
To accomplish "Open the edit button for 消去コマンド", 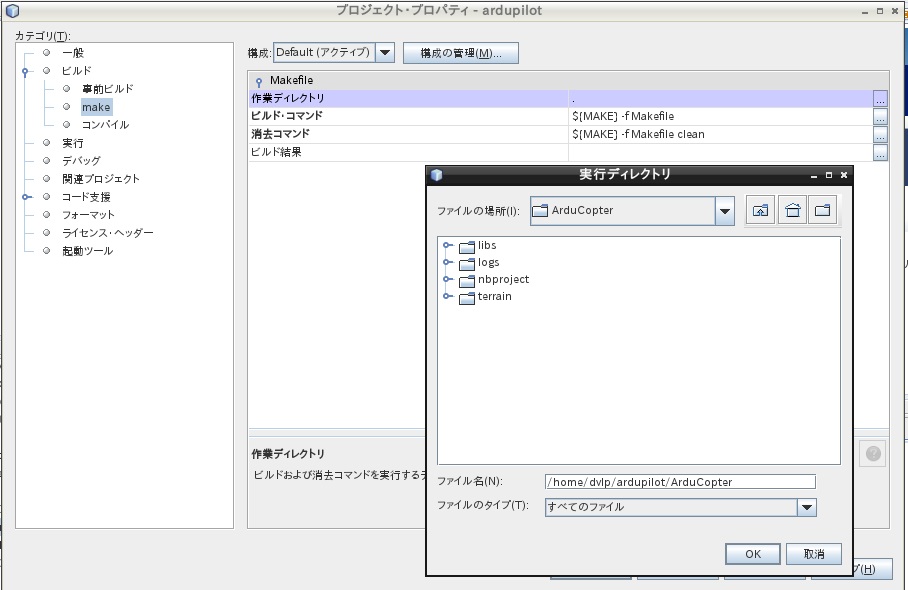I will pyautogui.click(x=880, y=135).
